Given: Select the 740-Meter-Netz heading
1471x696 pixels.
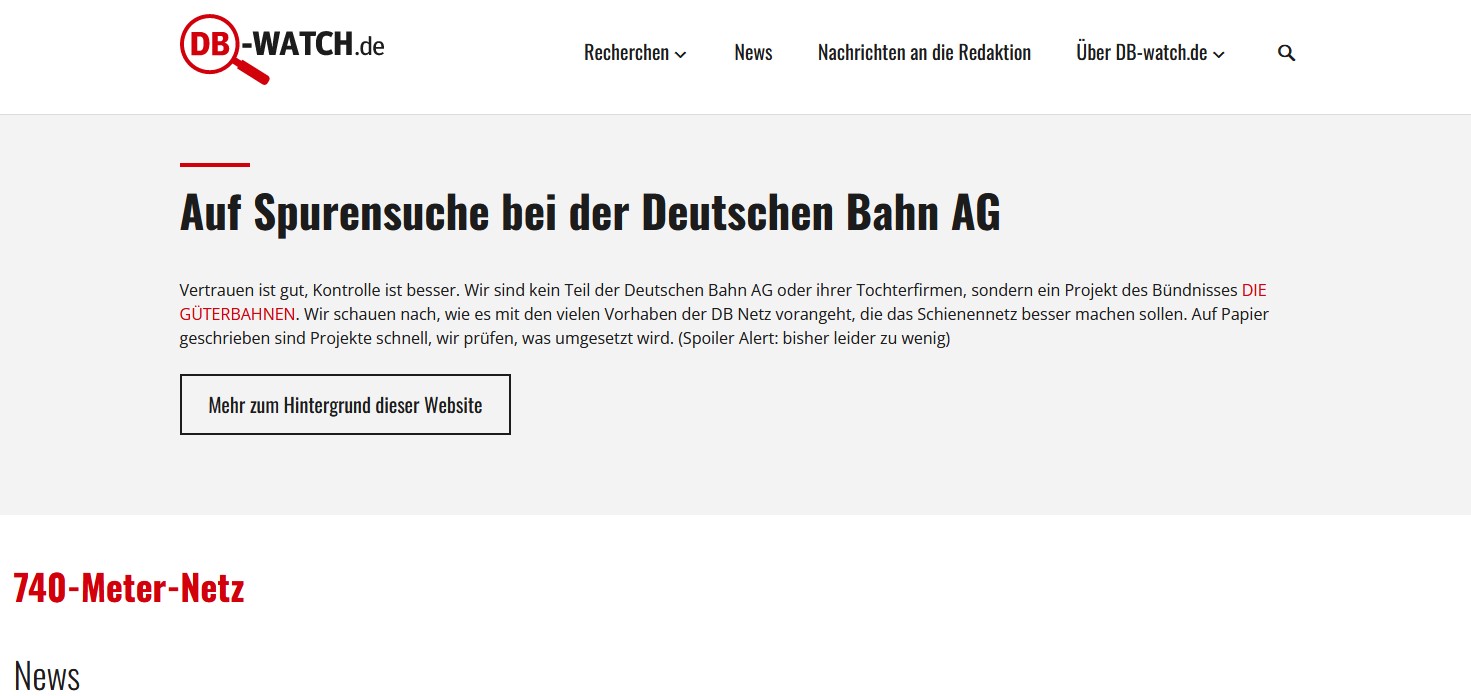Looking at the screenshot, I should 129,588.
